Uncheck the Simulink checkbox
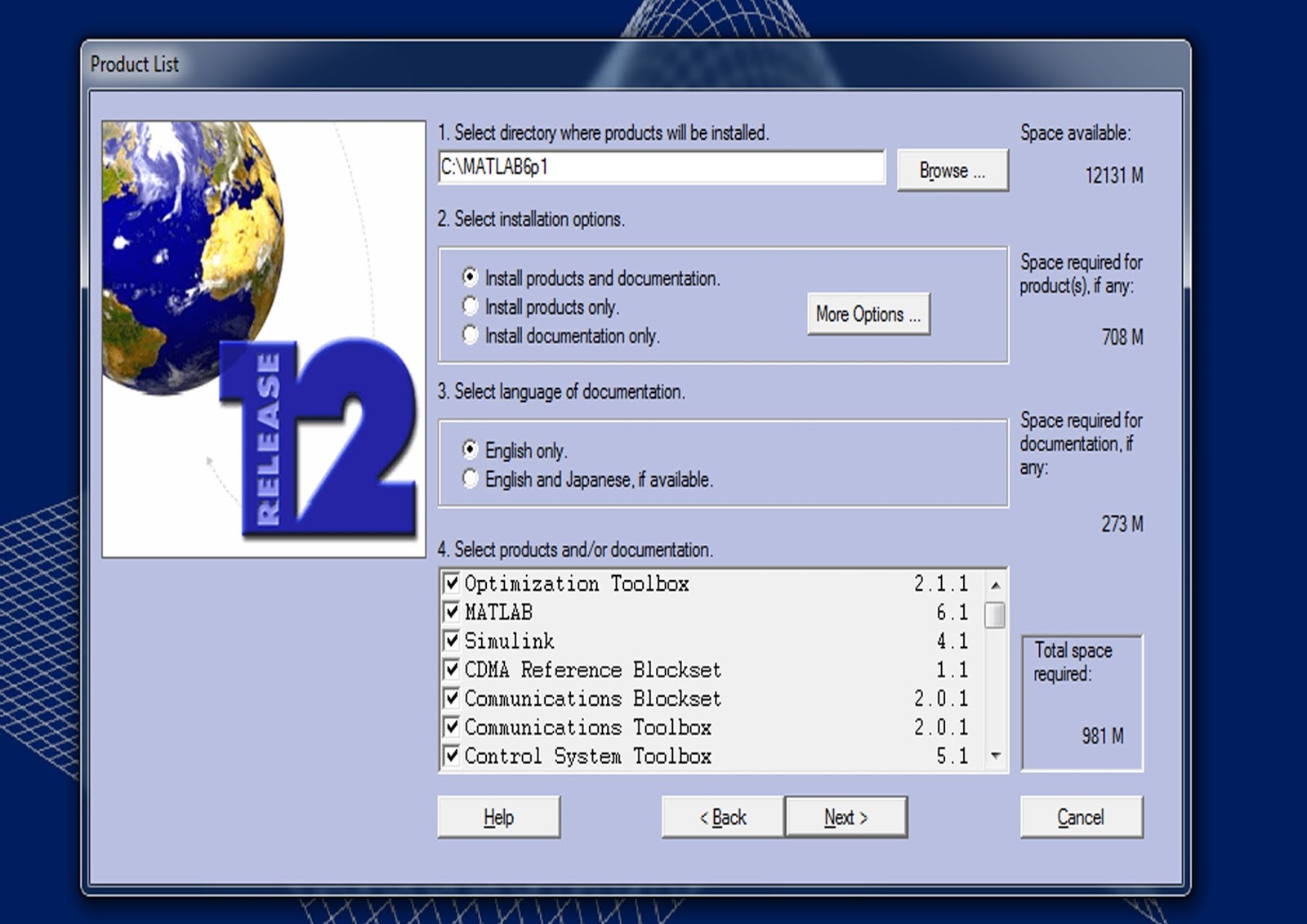The height and width of the screenshot is (924, 1307). pyautogui.click(x=451, y=641)
